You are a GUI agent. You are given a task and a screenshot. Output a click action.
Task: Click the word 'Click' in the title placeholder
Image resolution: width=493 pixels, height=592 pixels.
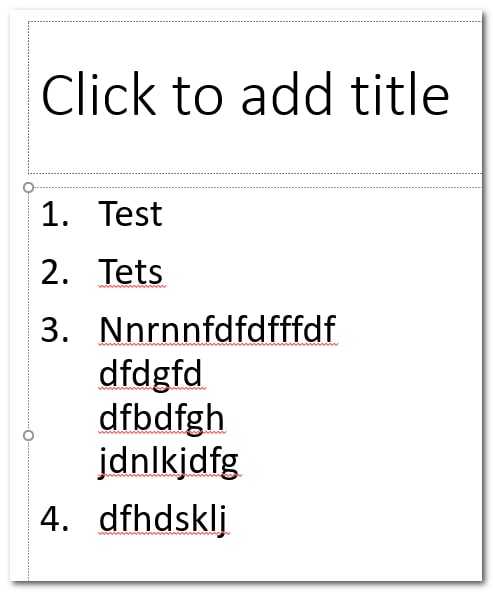(x=99, y=94)
